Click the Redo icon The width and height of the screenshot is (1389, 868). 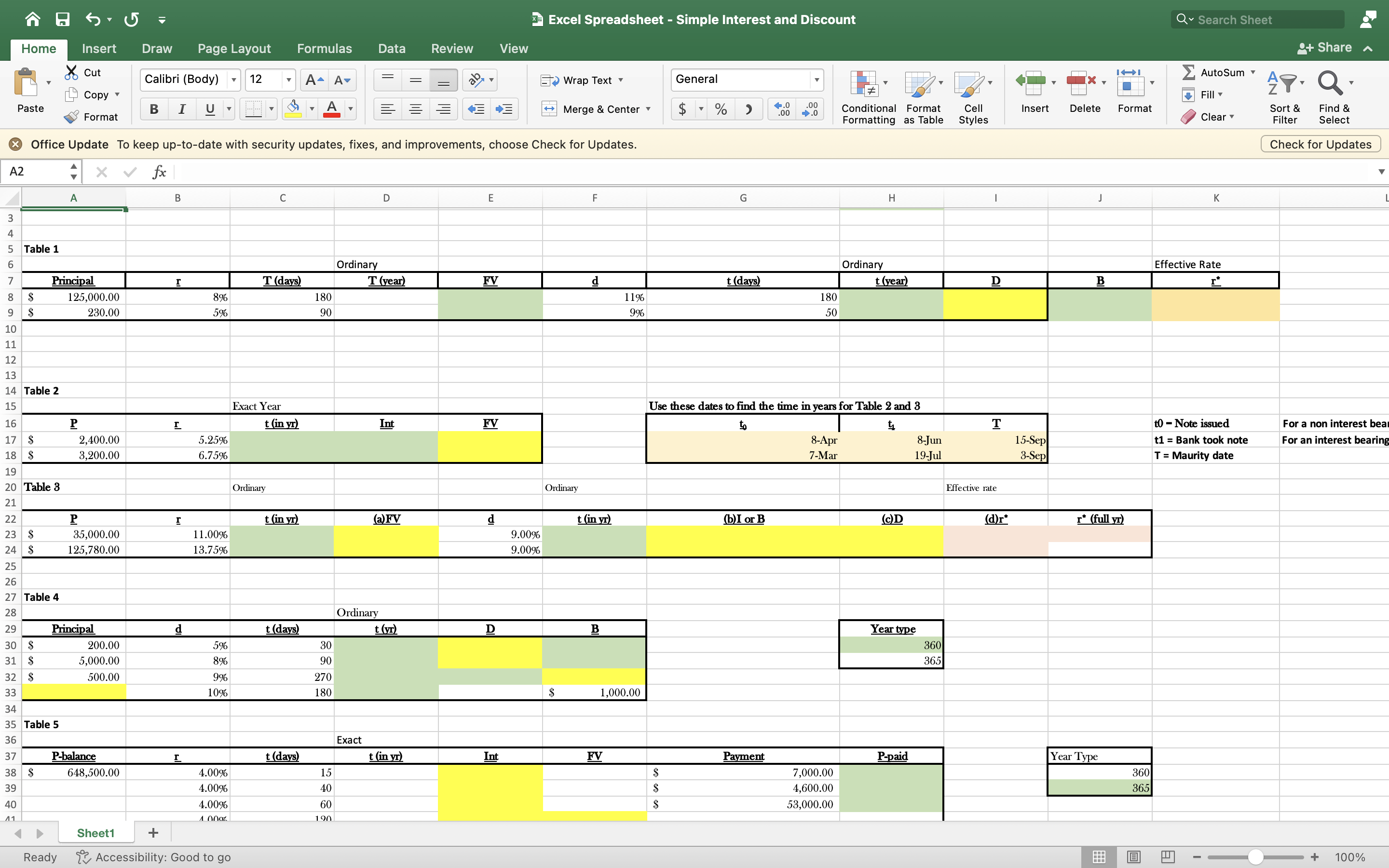[131, 19]
